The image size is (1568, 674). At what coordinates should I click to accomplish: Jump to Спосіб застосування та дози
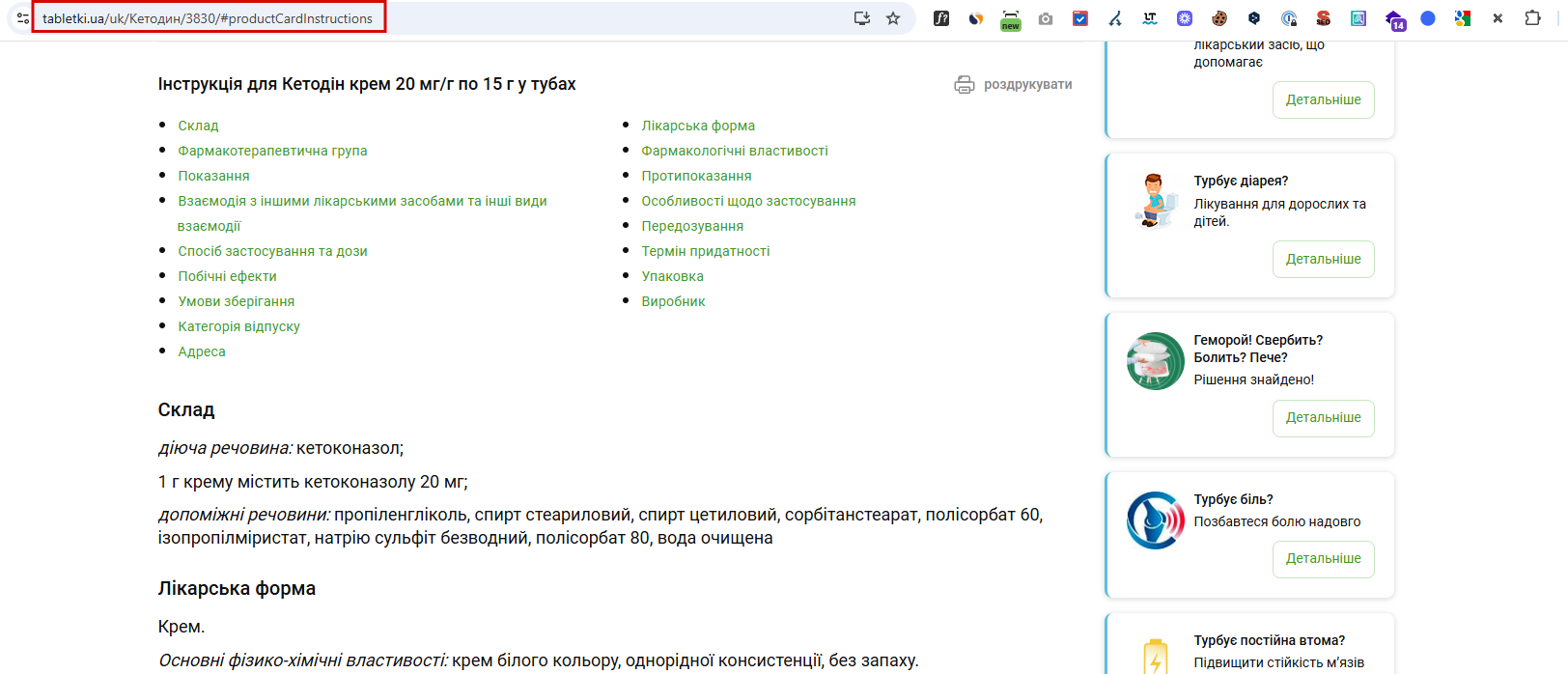[x=272, y=251]
